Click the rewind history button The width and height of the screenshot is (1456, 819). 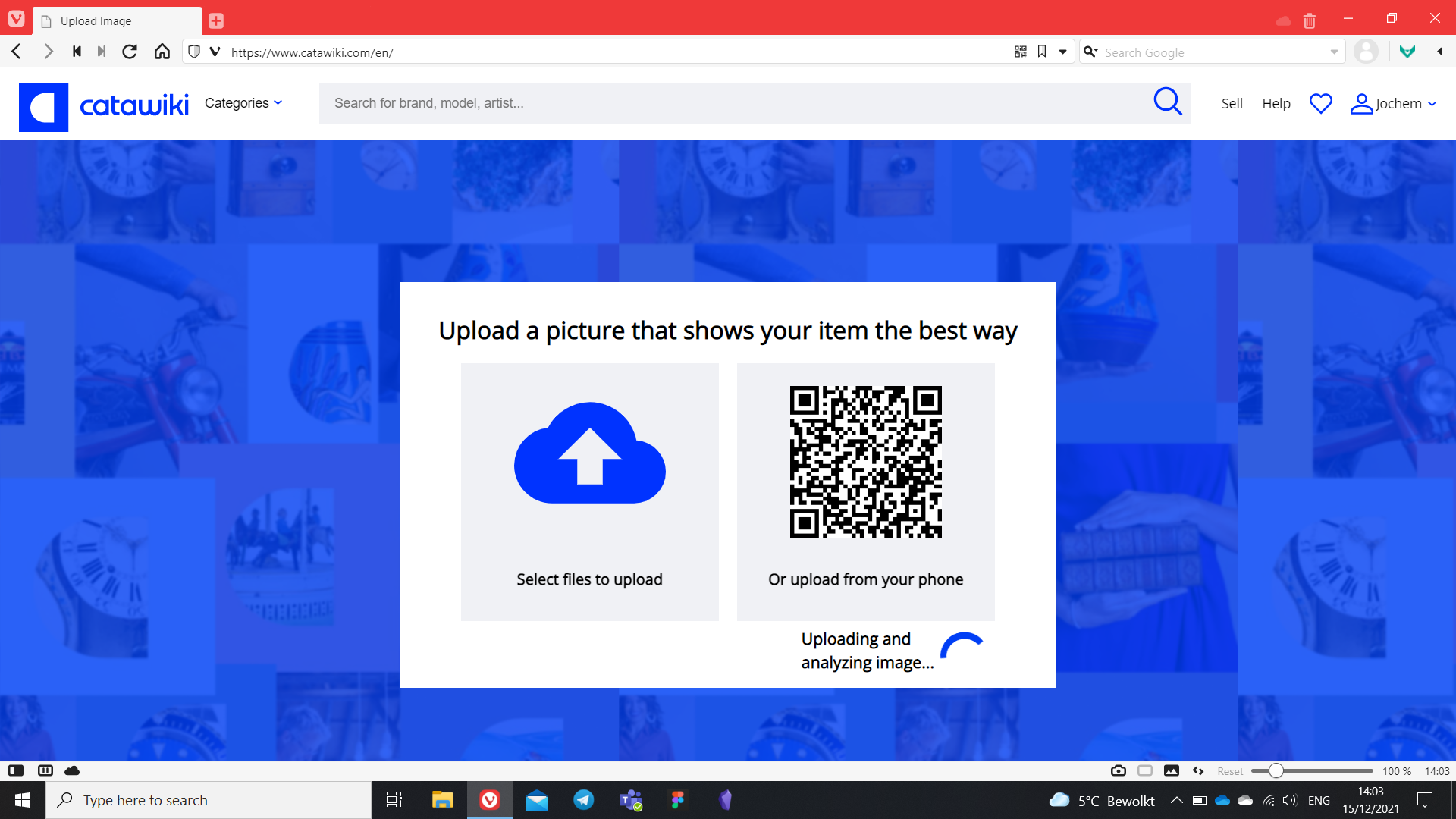click(x=77, y=52)
